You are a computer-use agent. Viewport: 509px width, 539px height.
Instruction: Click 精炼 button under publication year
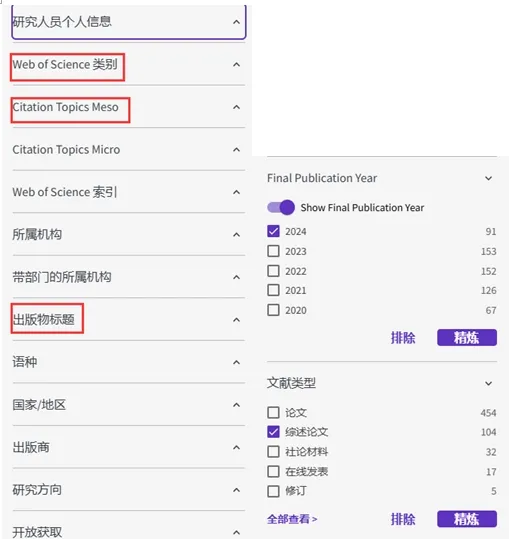click(x=467, y=338)
